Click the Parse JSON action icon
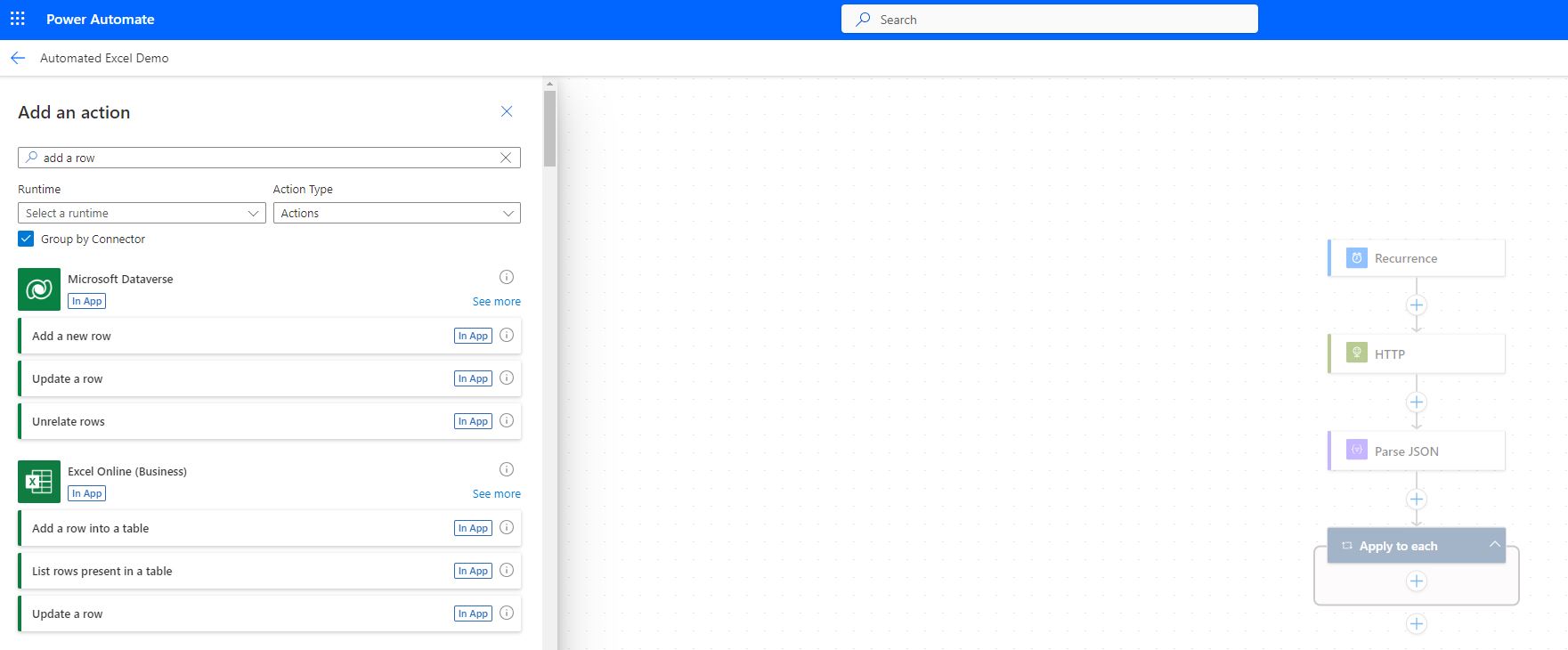1568x650 pixels. point(1357,450)
